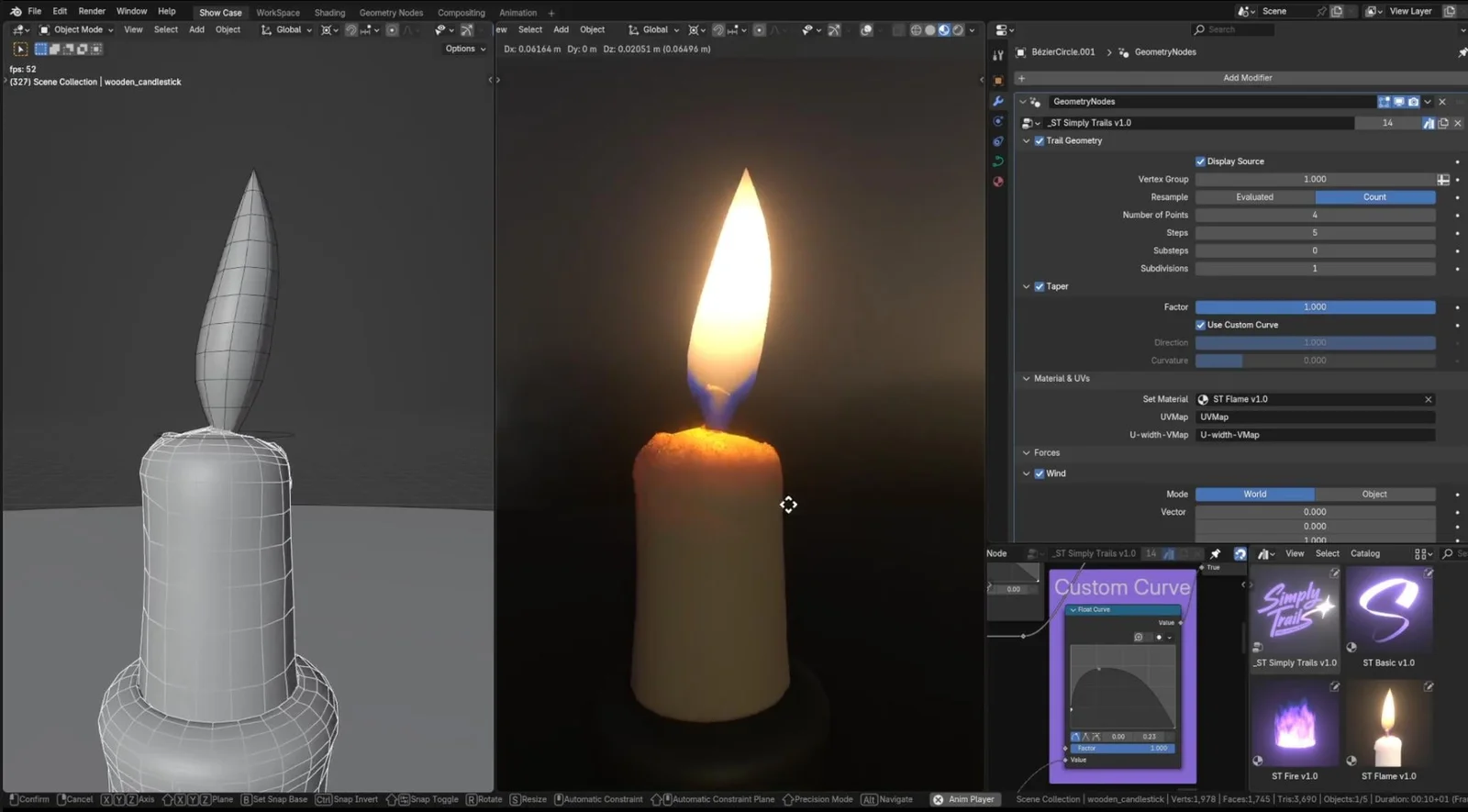Toggle modifier render camera icon

(x=1413, y=102)
